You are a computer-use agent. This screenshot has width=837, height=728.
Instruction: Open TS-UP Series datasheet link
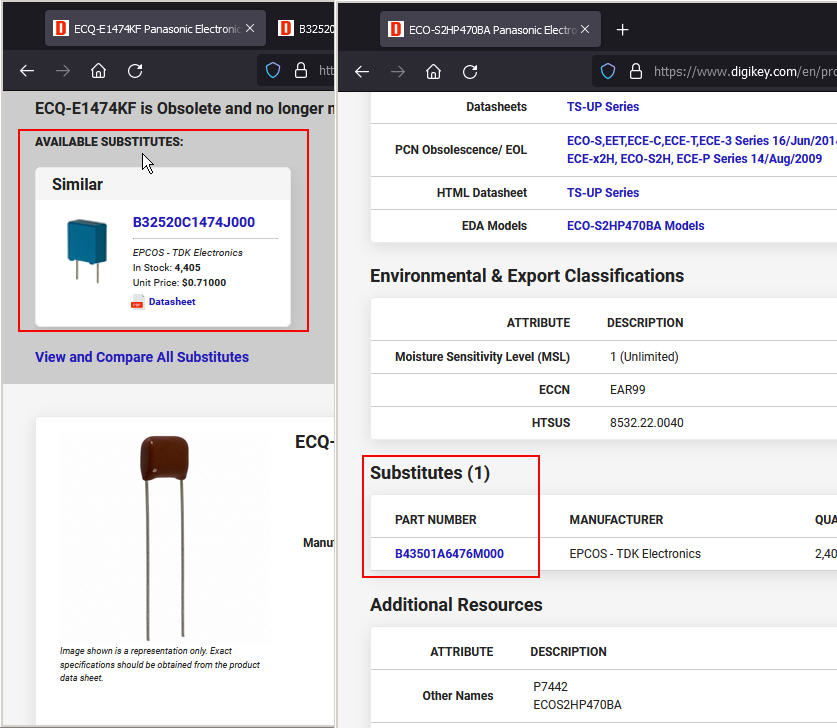click(x=603, y=107)
